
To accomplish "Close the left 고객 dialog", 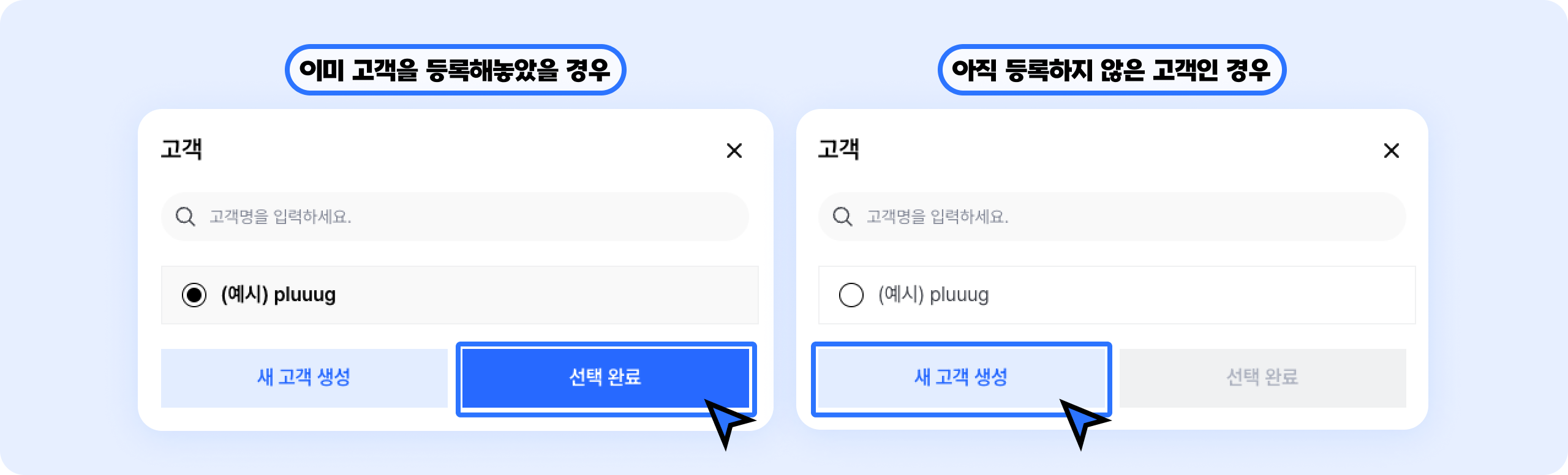I will click(734, 151).
